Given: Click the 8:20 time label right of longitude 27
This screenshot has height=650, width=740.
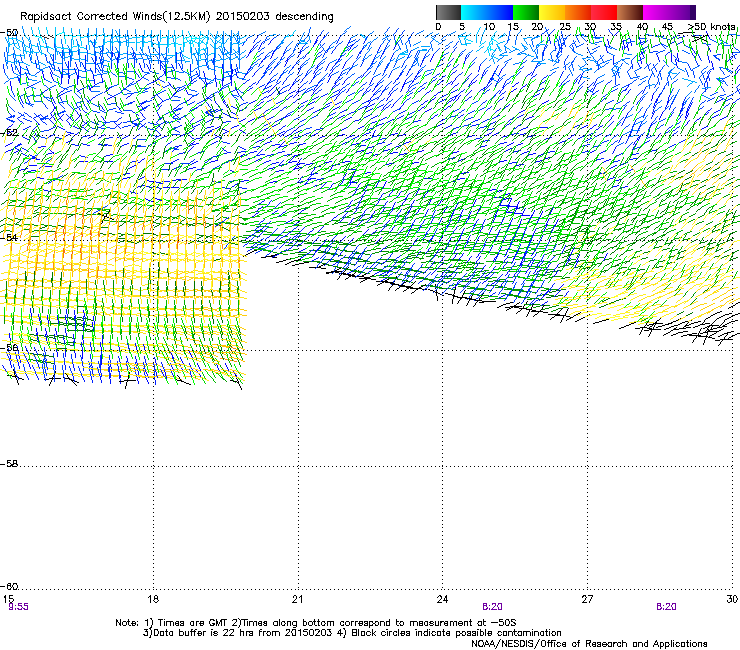Looking at the screenshot, I should pos(666,607).
